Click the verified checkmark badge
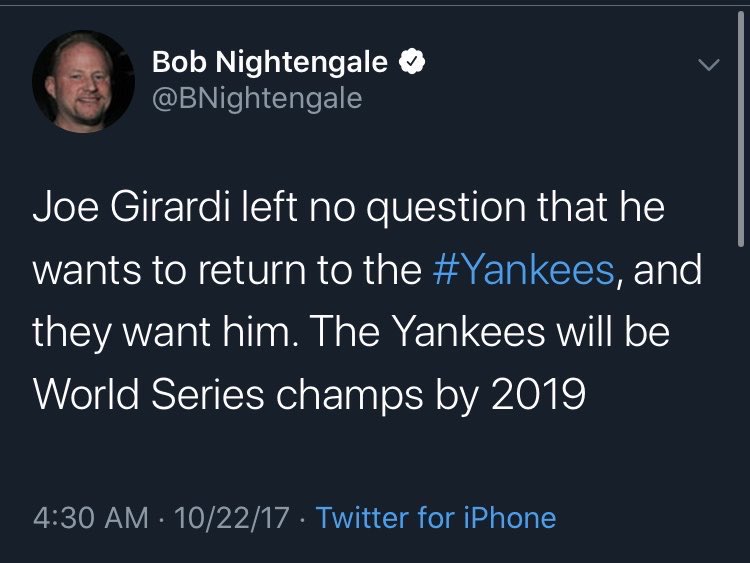750x563 pixels. click(x=411, y=63)
